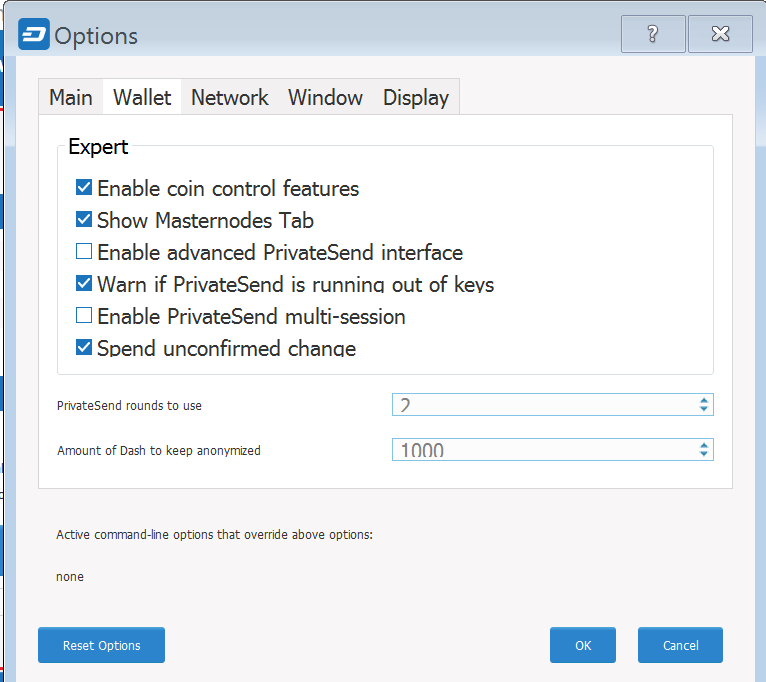Decrease amount of Dash to keep anonymized
766x682 pixels.
pyautogui.click(x=703, y=454)
